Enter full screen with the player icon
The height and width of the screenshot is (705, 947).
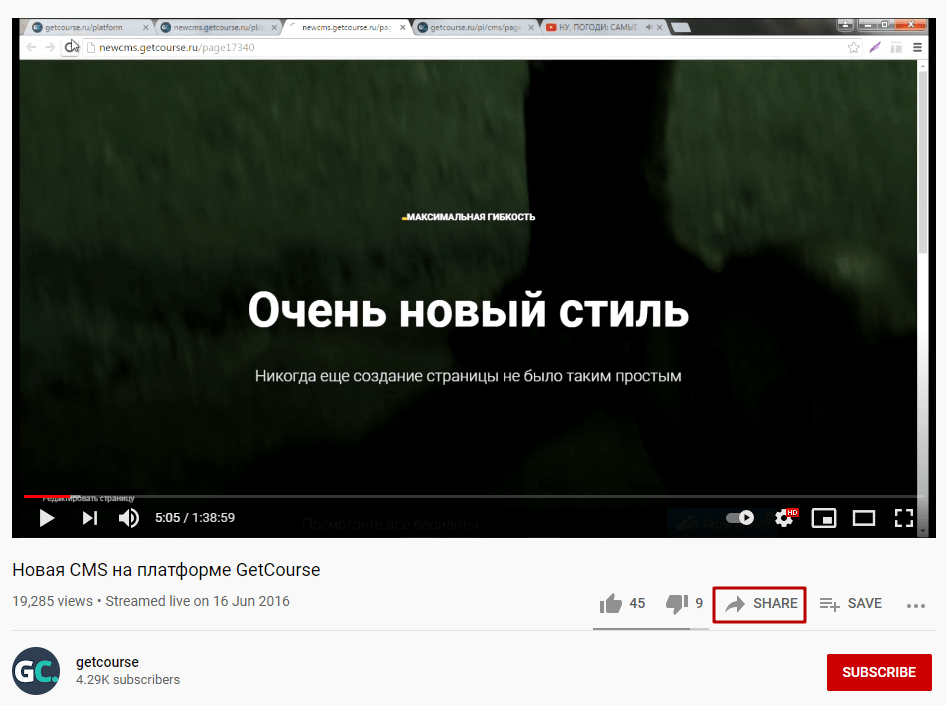[x=904, y=518]
